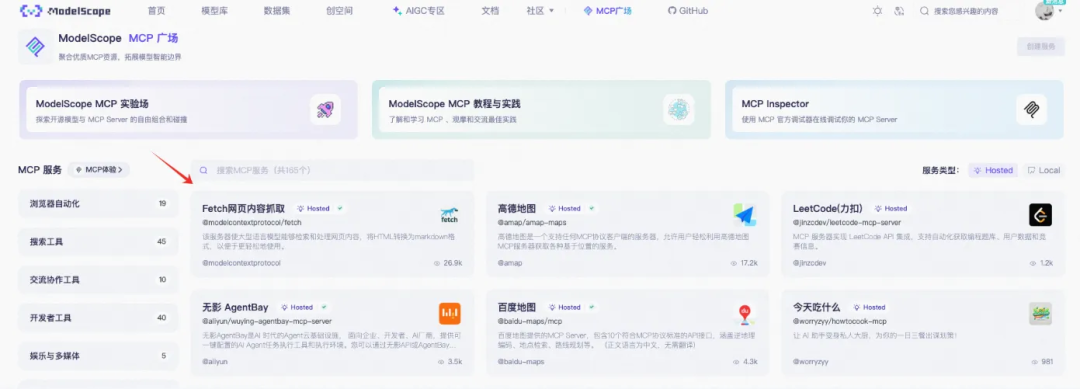Click the 高德地图 paper-plane logo
The height and width of the screenshot is (389, 1080).
click(745, 215)
